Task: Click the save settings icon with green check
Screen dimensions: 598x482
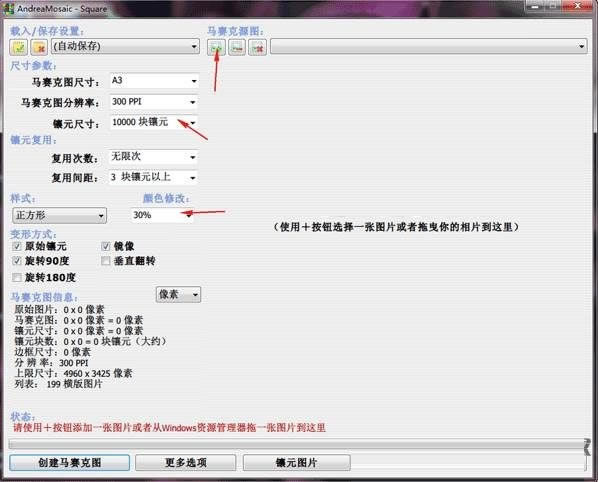Action: click(x=18, y=47)
